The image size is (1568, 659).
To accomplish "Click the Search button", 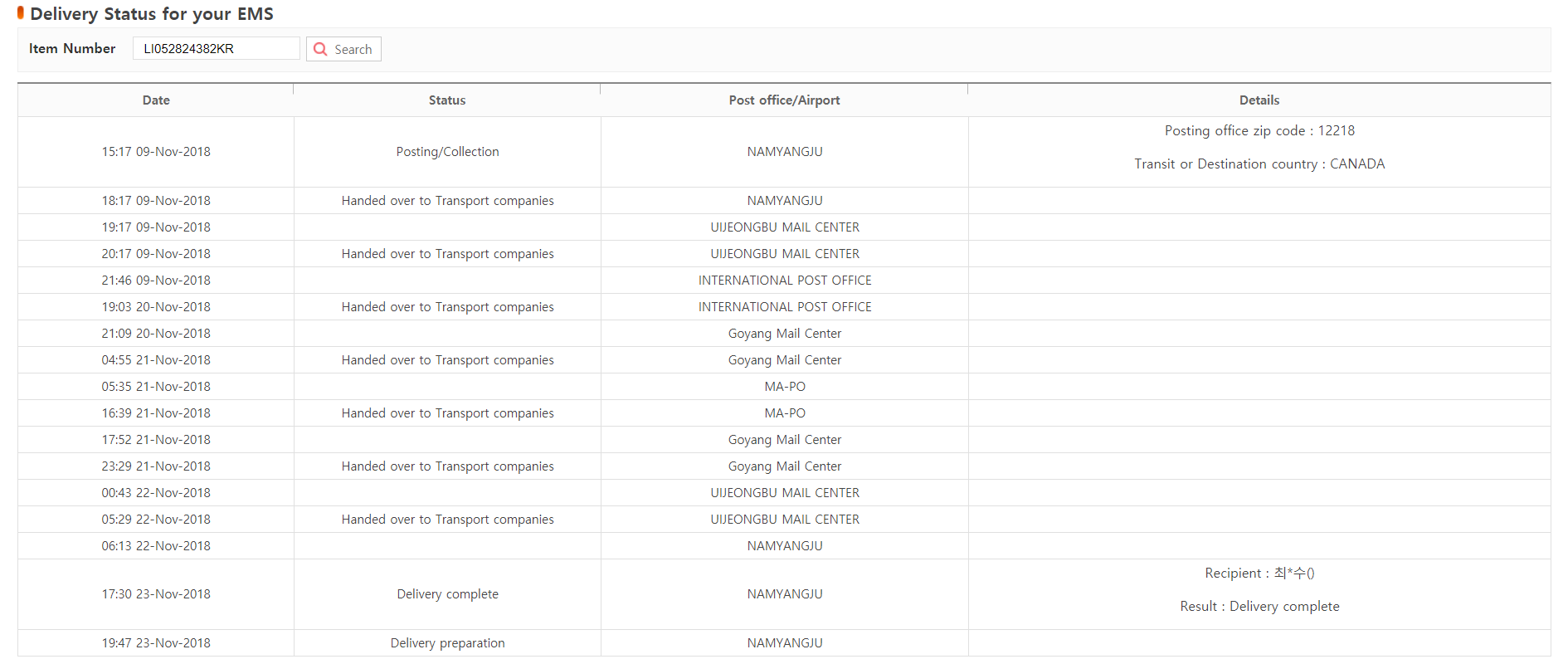I will coord(343,49).
